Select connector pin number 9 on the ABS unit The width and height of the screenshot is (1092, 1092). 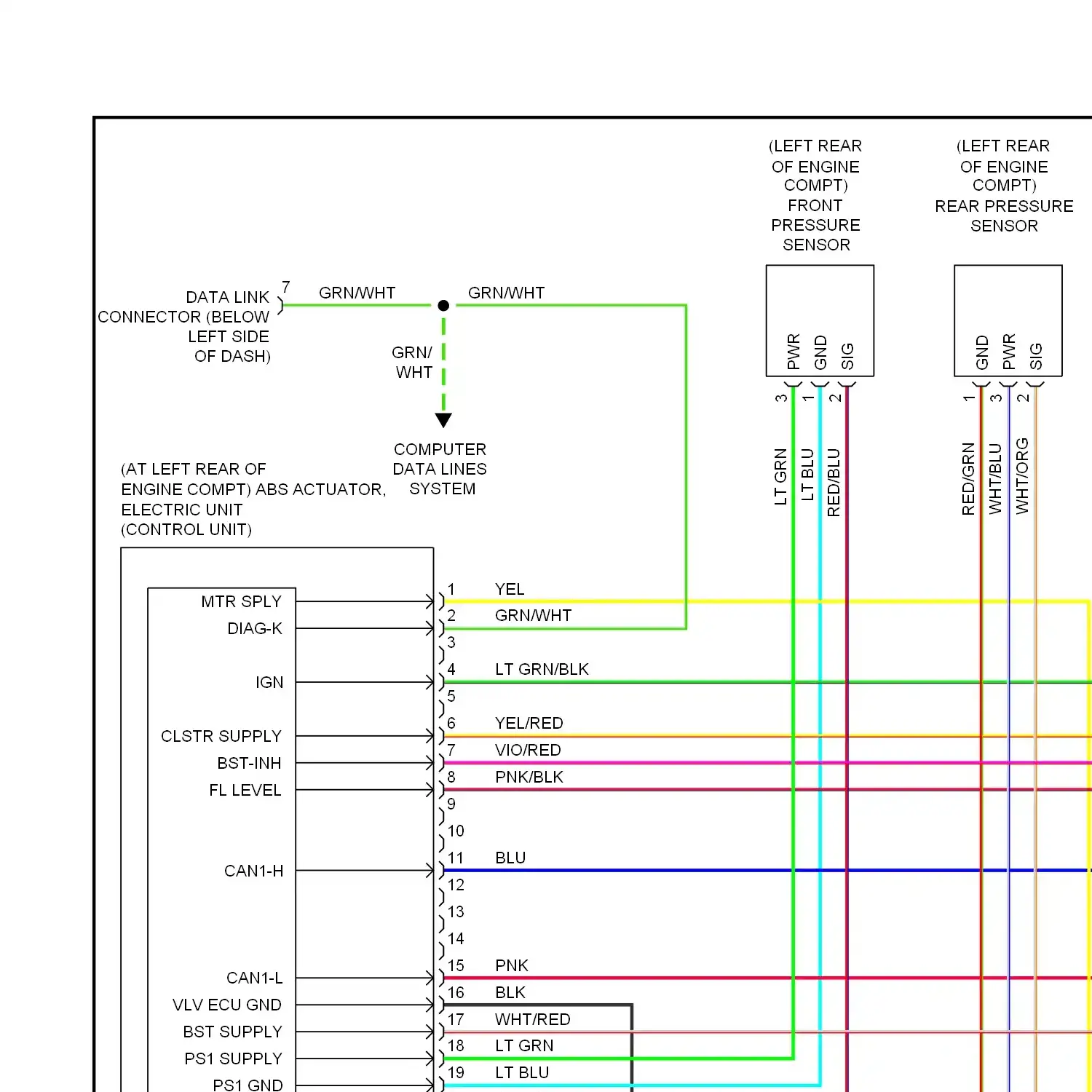451,804
